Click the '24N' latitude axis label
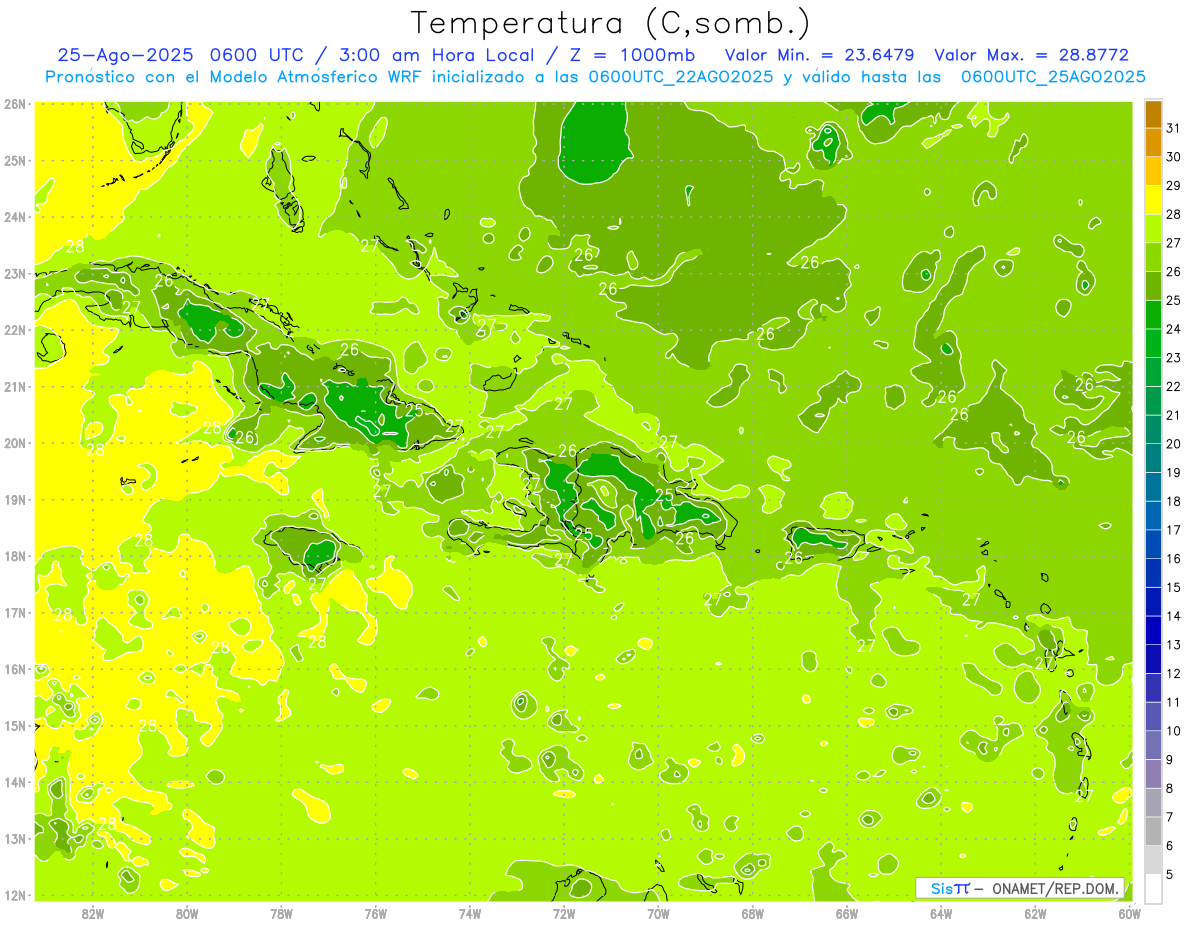This screenshot has height=927, width=1200. [x=15, y=217]
